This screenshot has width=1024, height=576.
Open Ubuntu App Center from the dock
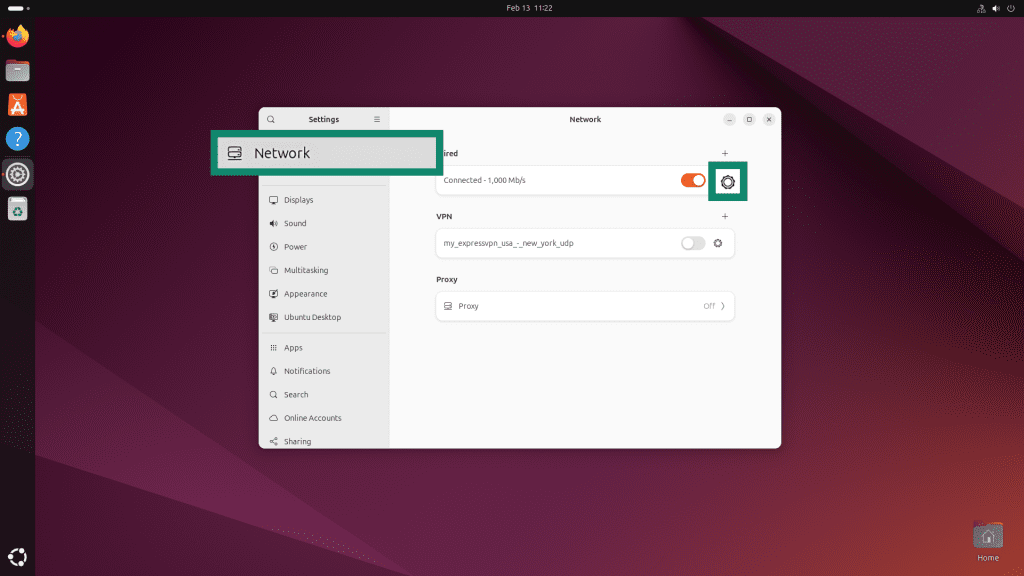[x=18, y=104]
